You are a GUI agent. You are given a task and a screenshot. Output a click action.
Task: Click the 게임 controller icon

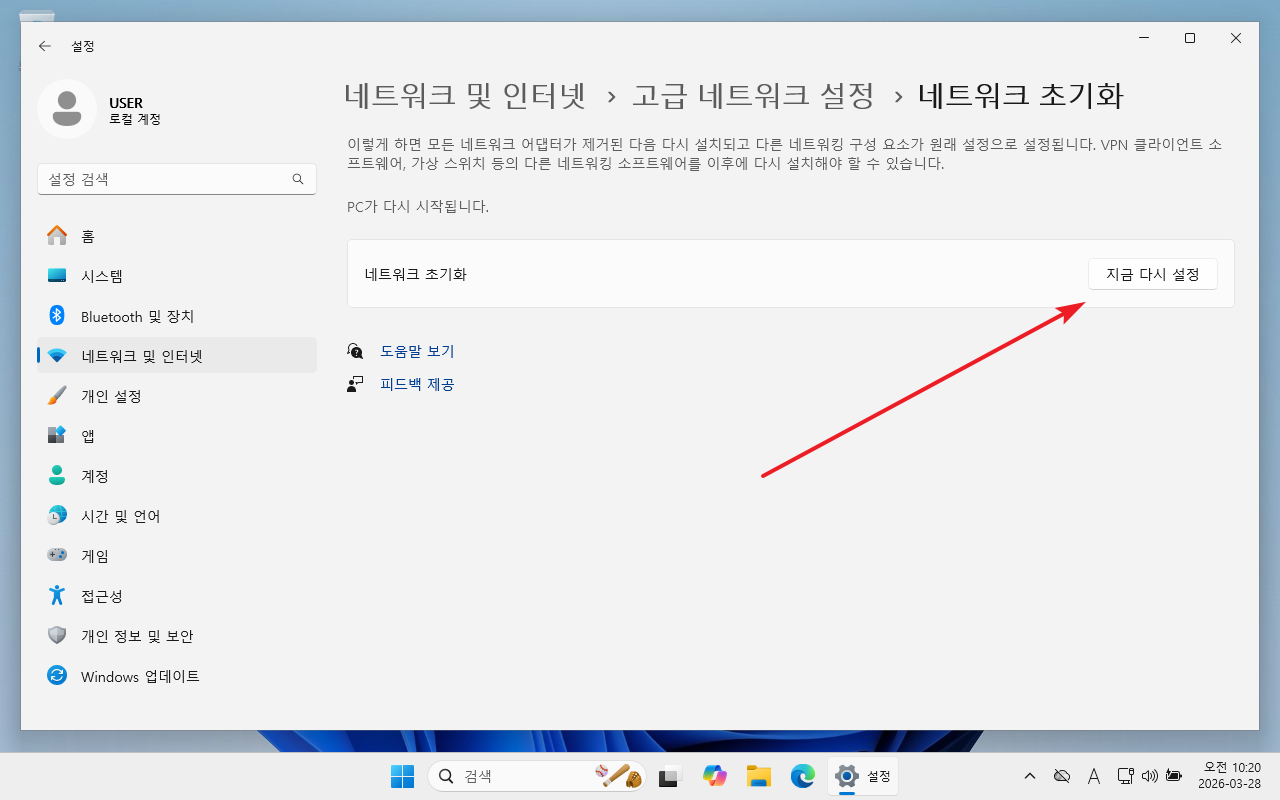[57, 556]
